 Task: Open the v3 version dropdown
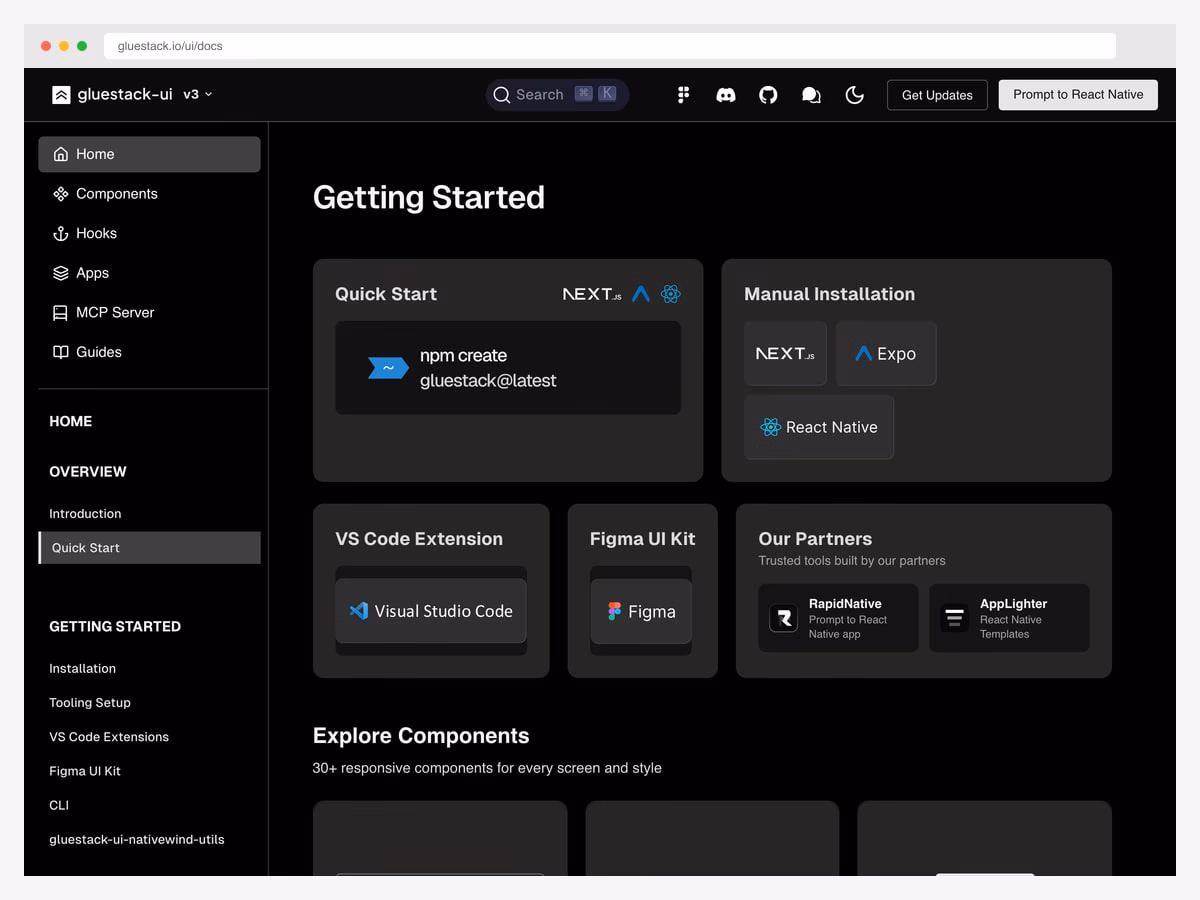(197, 94)
